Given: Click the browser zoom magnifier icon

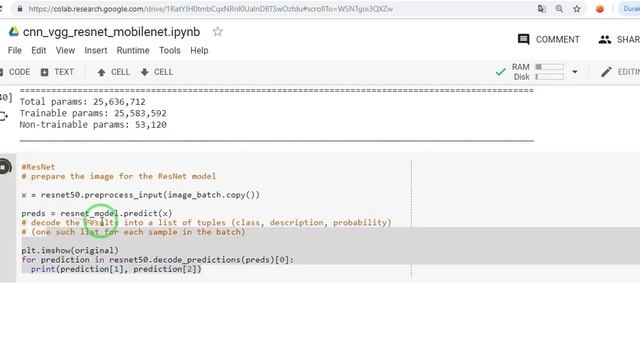Looking at the screenshot, I should tap(559, 9).
